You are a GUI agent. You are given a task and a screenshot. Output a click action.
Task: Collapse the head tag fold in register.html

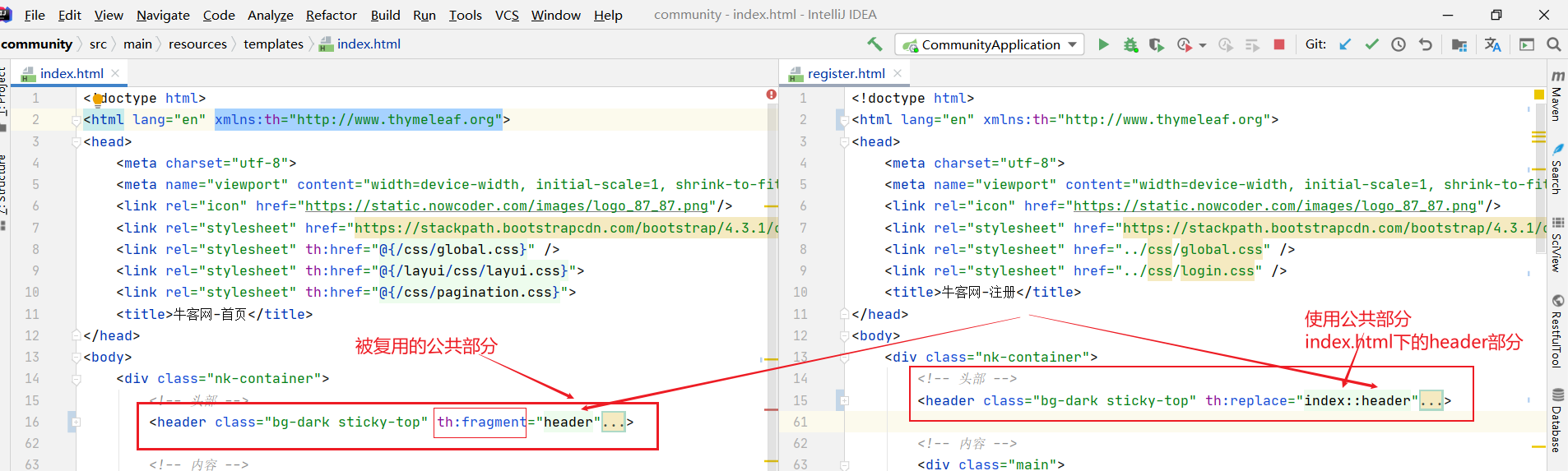[x=844, y=142]
